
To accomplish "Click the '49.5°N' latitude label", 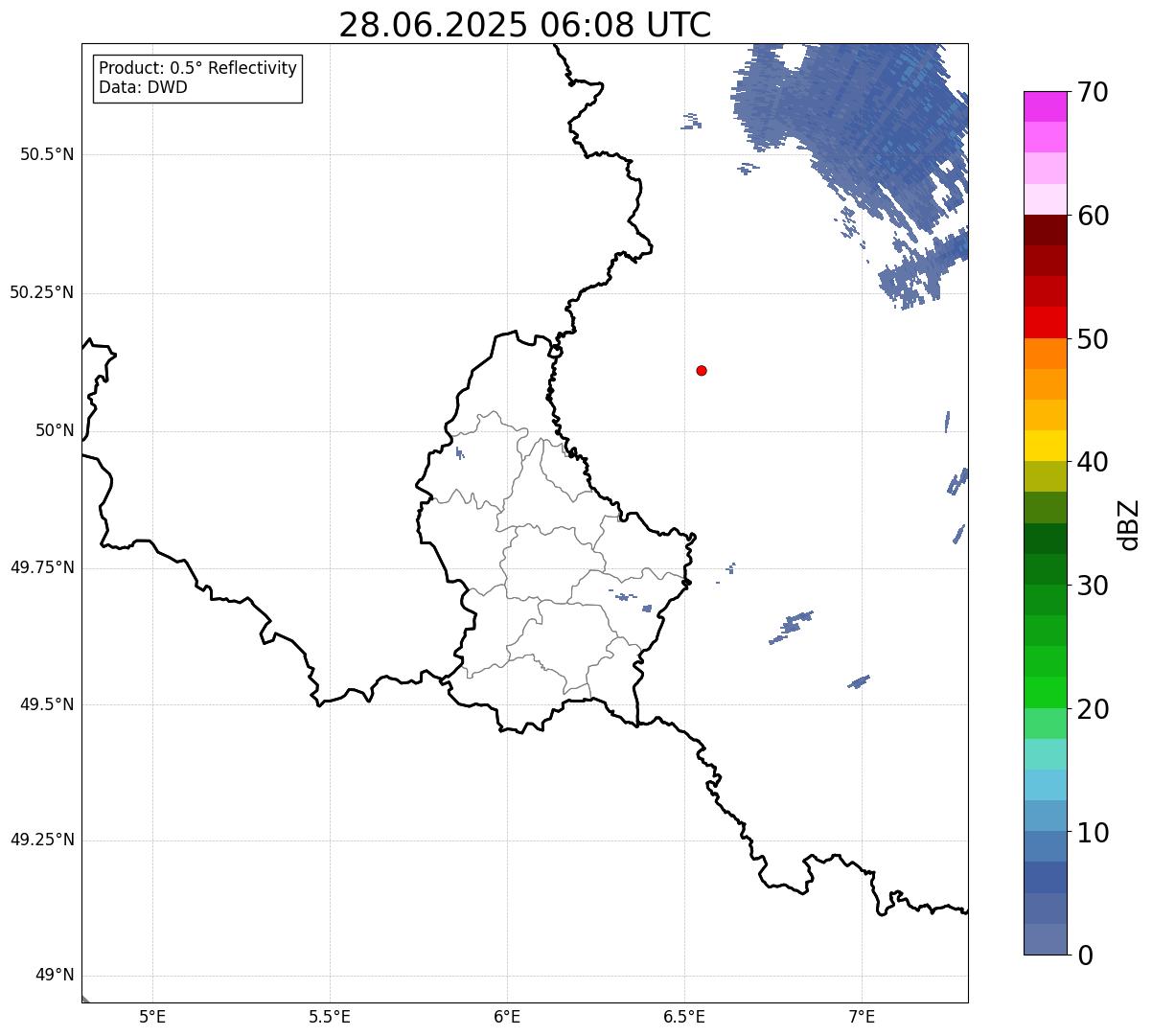I will (x=47, y=704).
